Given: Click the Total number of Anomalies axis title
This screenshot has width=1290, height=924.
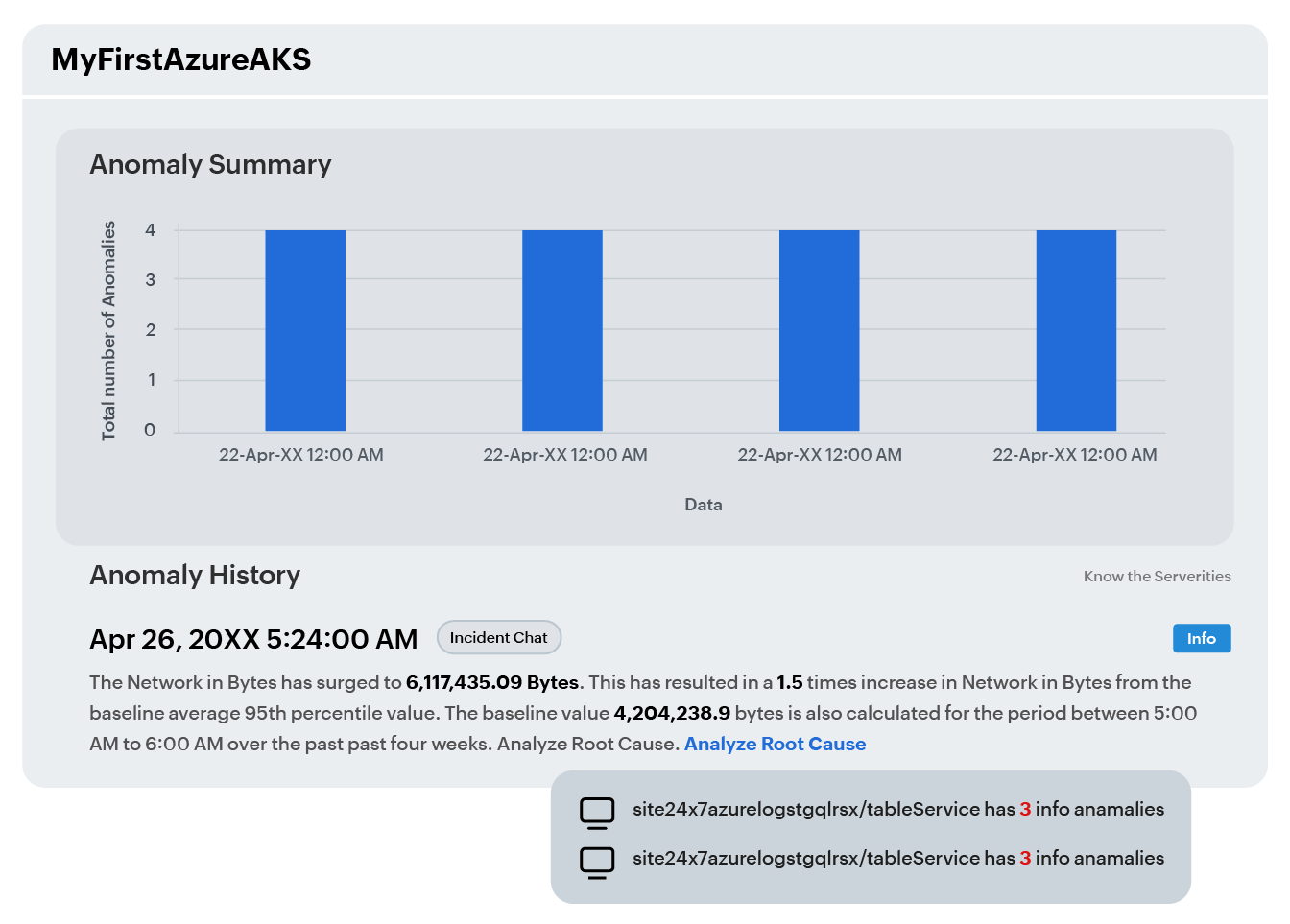Looking at the screenshot, I should (x=108, y=331).
